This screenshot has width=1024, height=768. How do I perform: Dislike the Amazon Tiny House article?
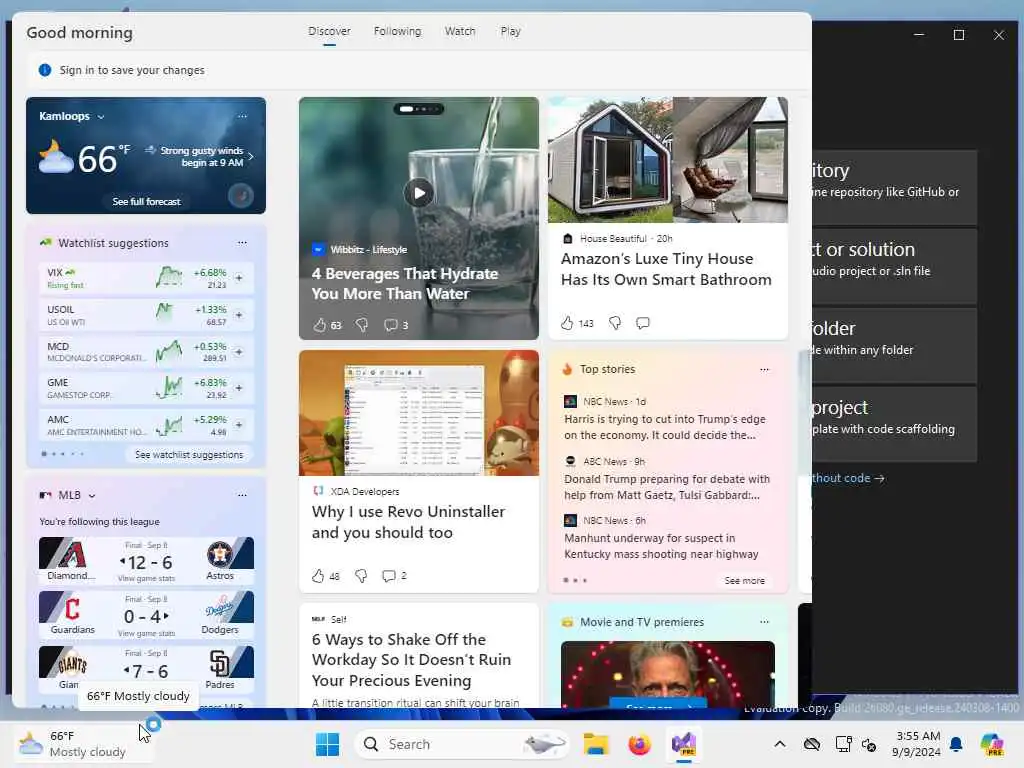click(615, 323)
